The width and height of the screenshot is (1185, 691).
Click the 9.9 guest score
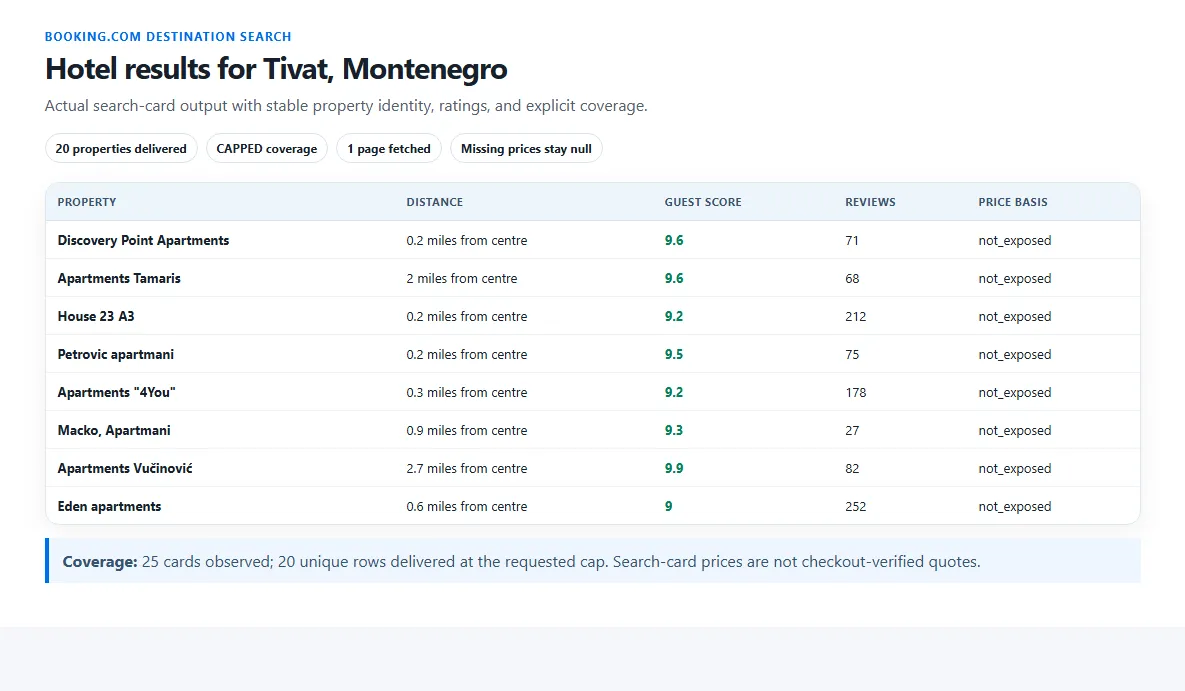673,468
